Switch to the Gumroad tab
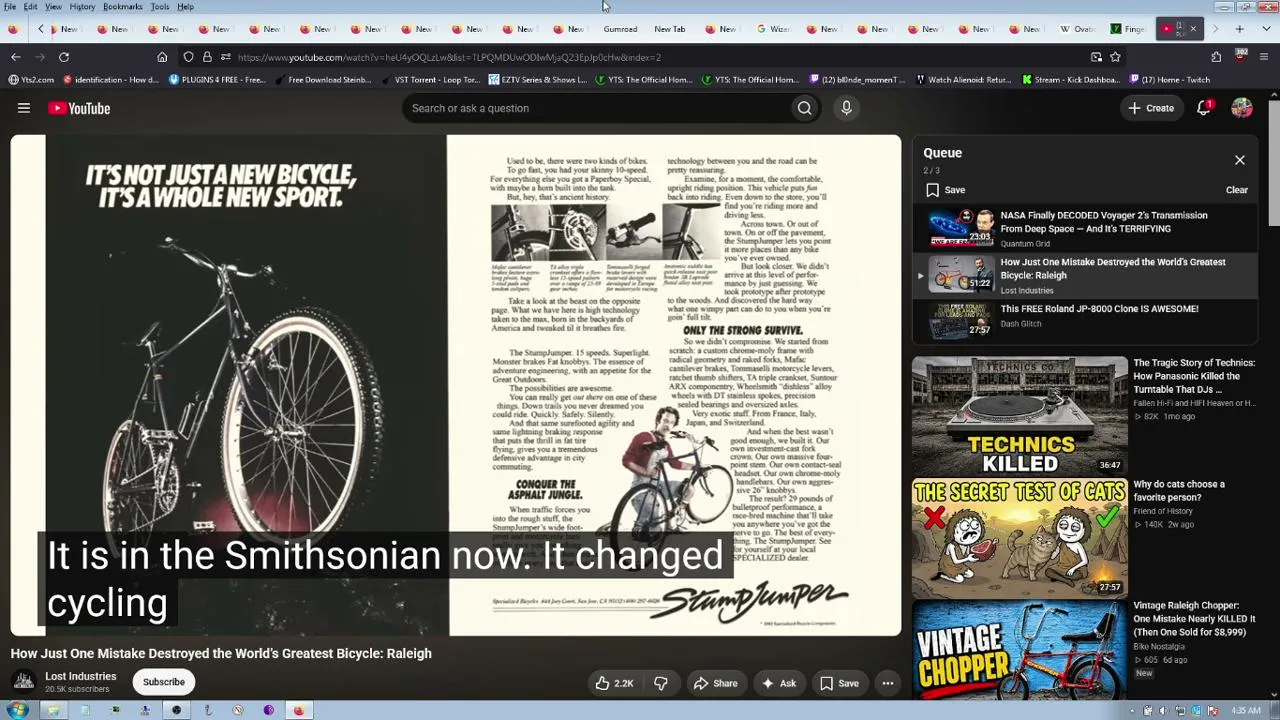The width and height of the screenshot is (1280, 720). (620, 29)
